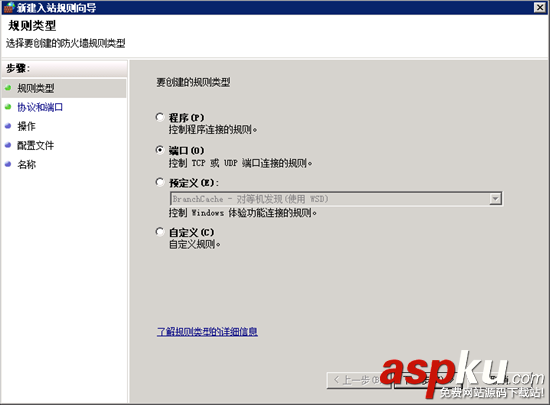Jump to the 协议和端口 step
Screen dimensions: 550x405
coord(40,107)
